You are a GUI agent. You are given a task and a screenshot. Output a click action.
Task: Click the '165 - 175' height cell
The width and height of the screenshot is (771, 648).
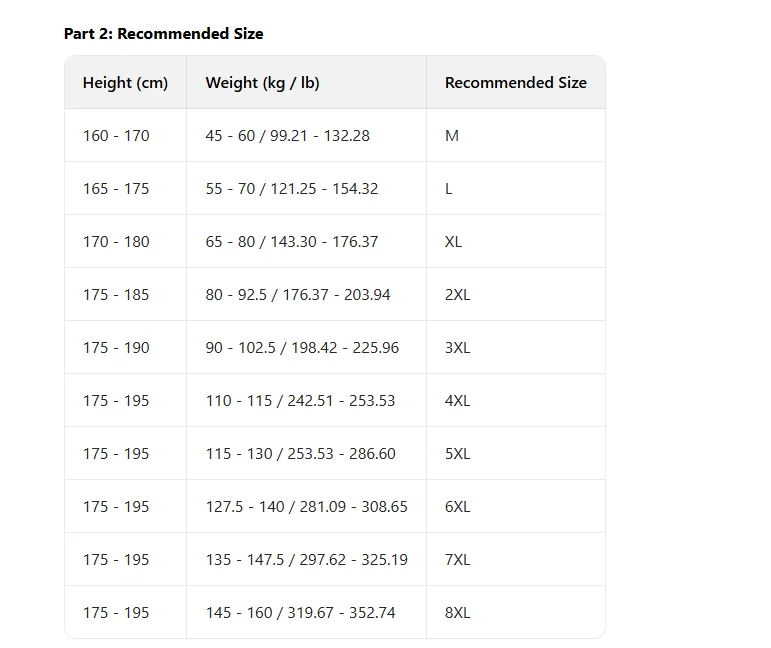[116, 189]
